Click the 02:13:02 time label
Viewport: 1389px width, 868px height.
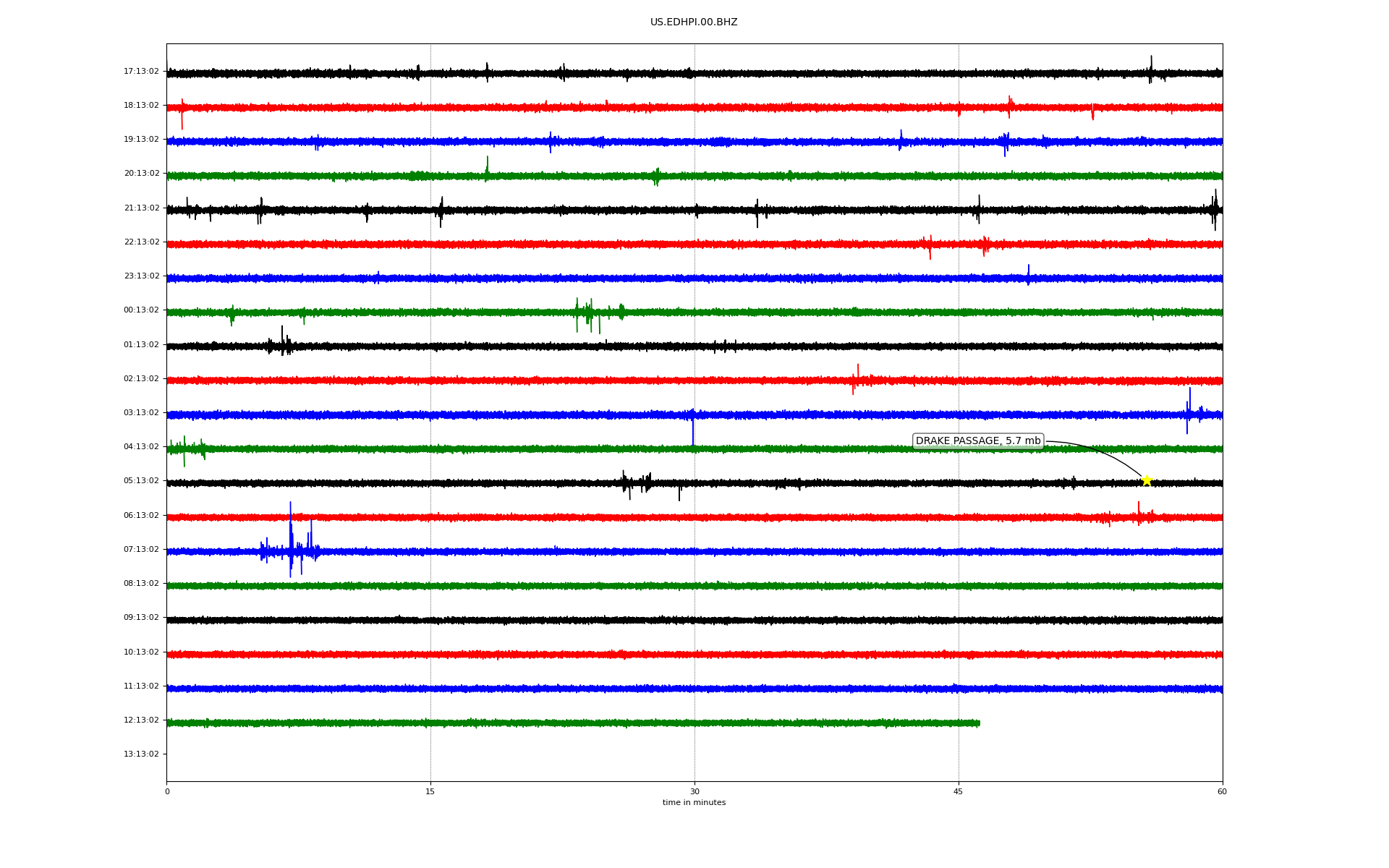coord(141,379)
